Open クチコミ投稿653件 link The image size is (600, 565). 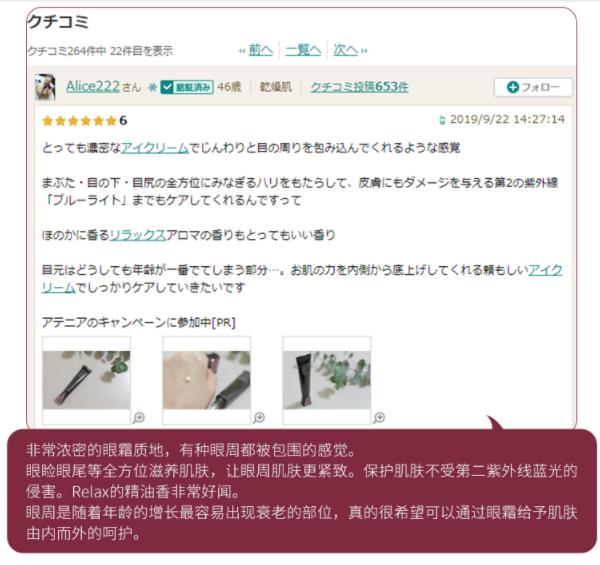359,87
